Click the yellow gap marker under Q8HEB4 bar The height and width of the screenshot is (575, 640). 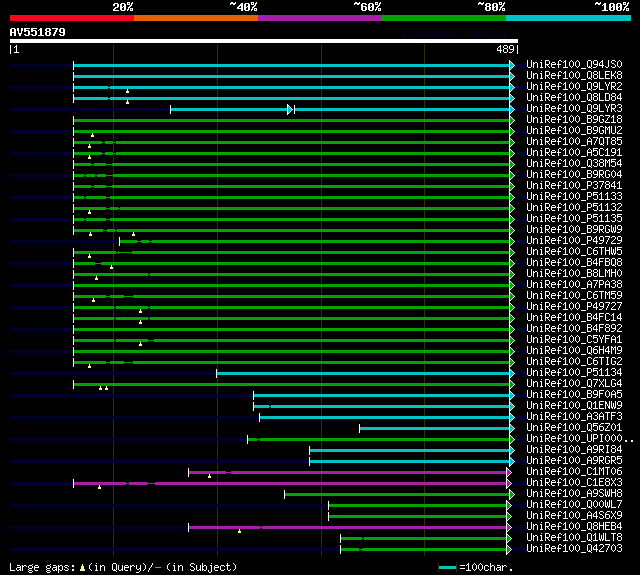(239, 531)
